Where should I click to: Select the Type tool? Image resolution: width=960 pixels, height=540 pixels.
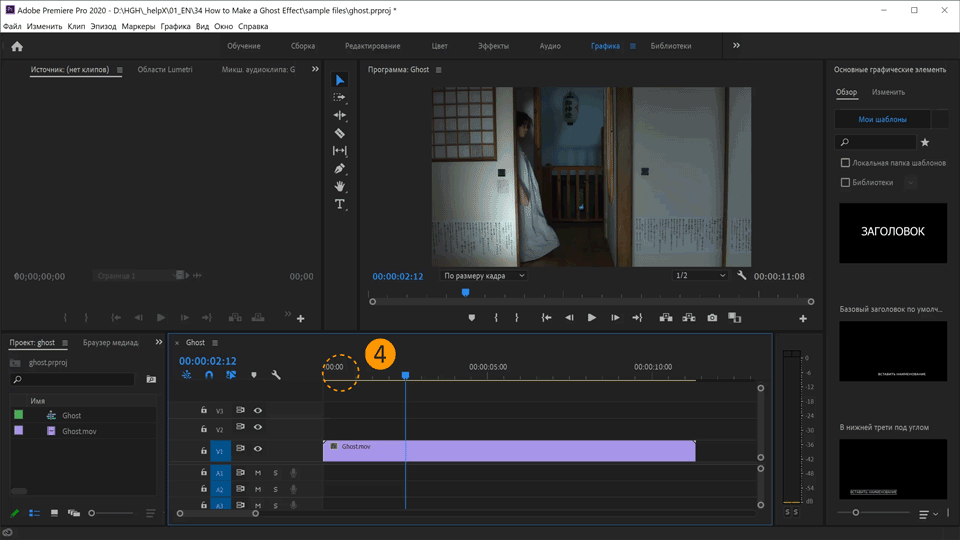coord(340,204)
